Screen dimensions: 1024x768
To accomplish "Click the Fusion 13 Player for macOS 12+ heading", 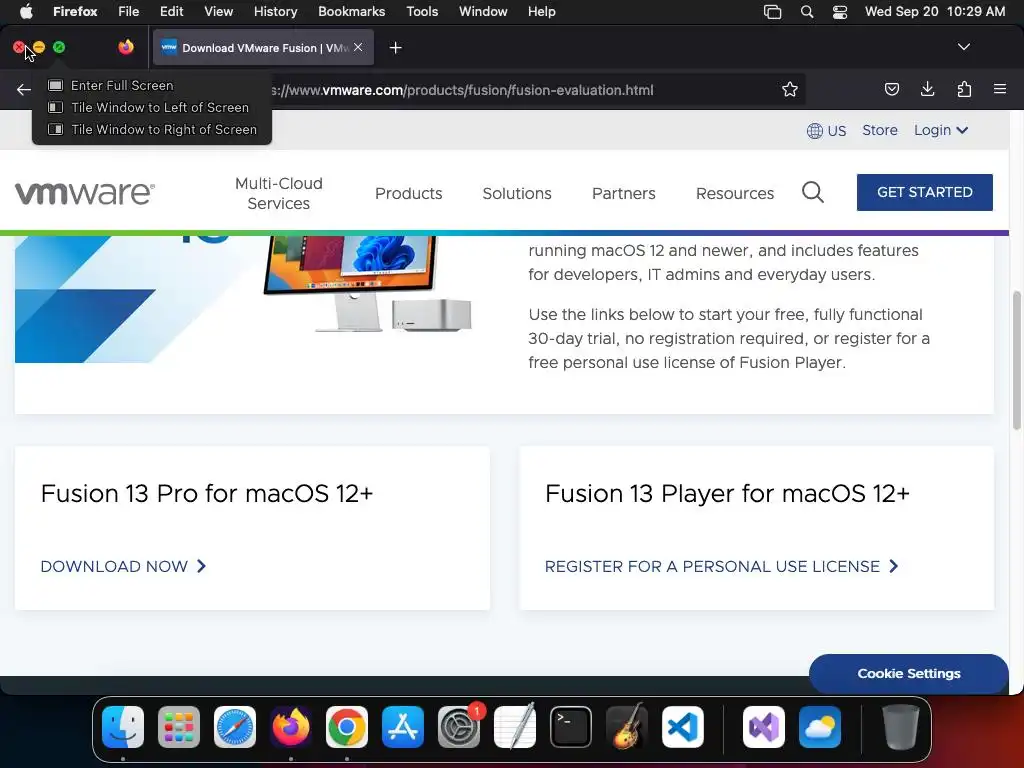I will [x=728, y=494].
